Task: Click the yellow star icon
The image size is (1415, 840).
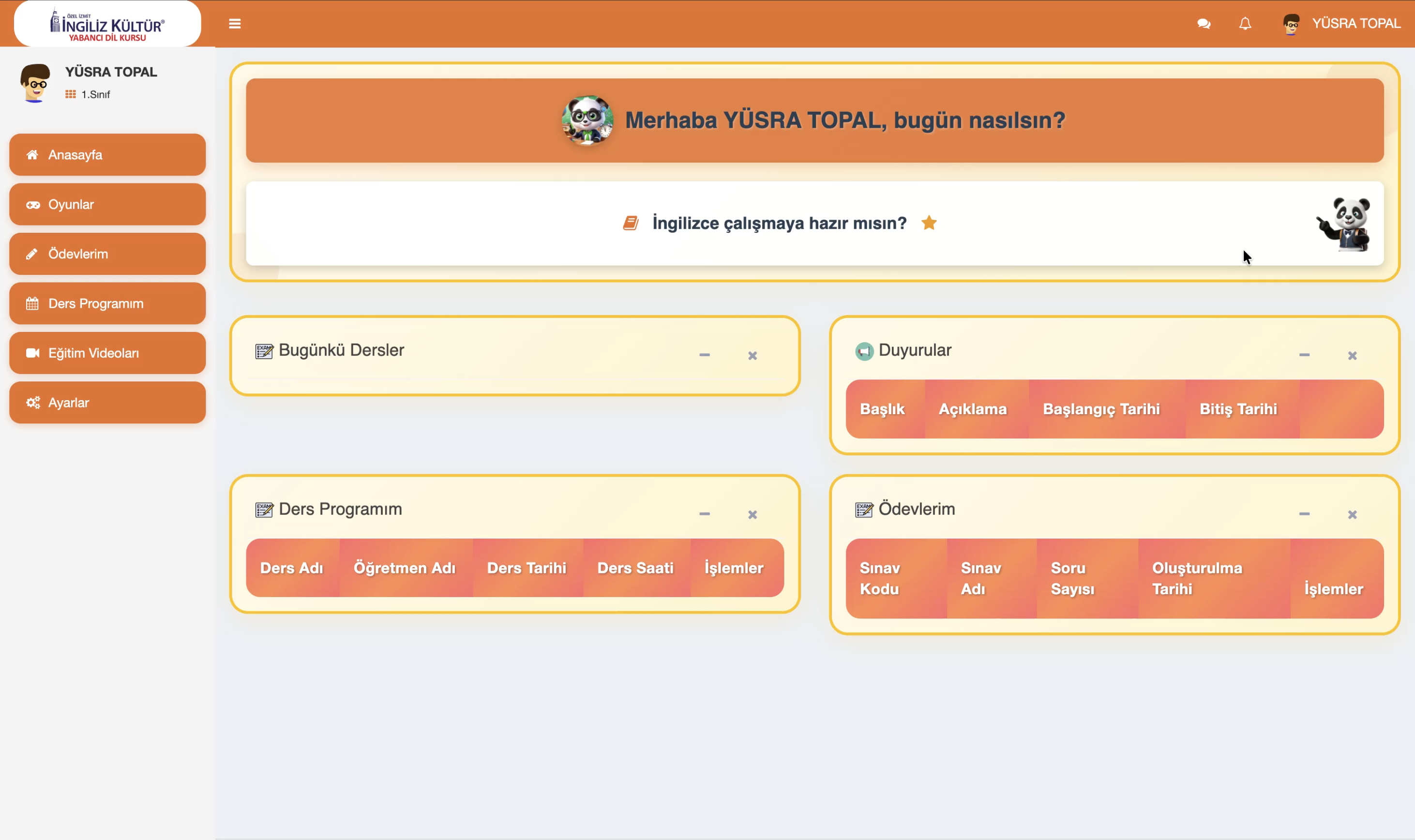Action: click(929, 223)
